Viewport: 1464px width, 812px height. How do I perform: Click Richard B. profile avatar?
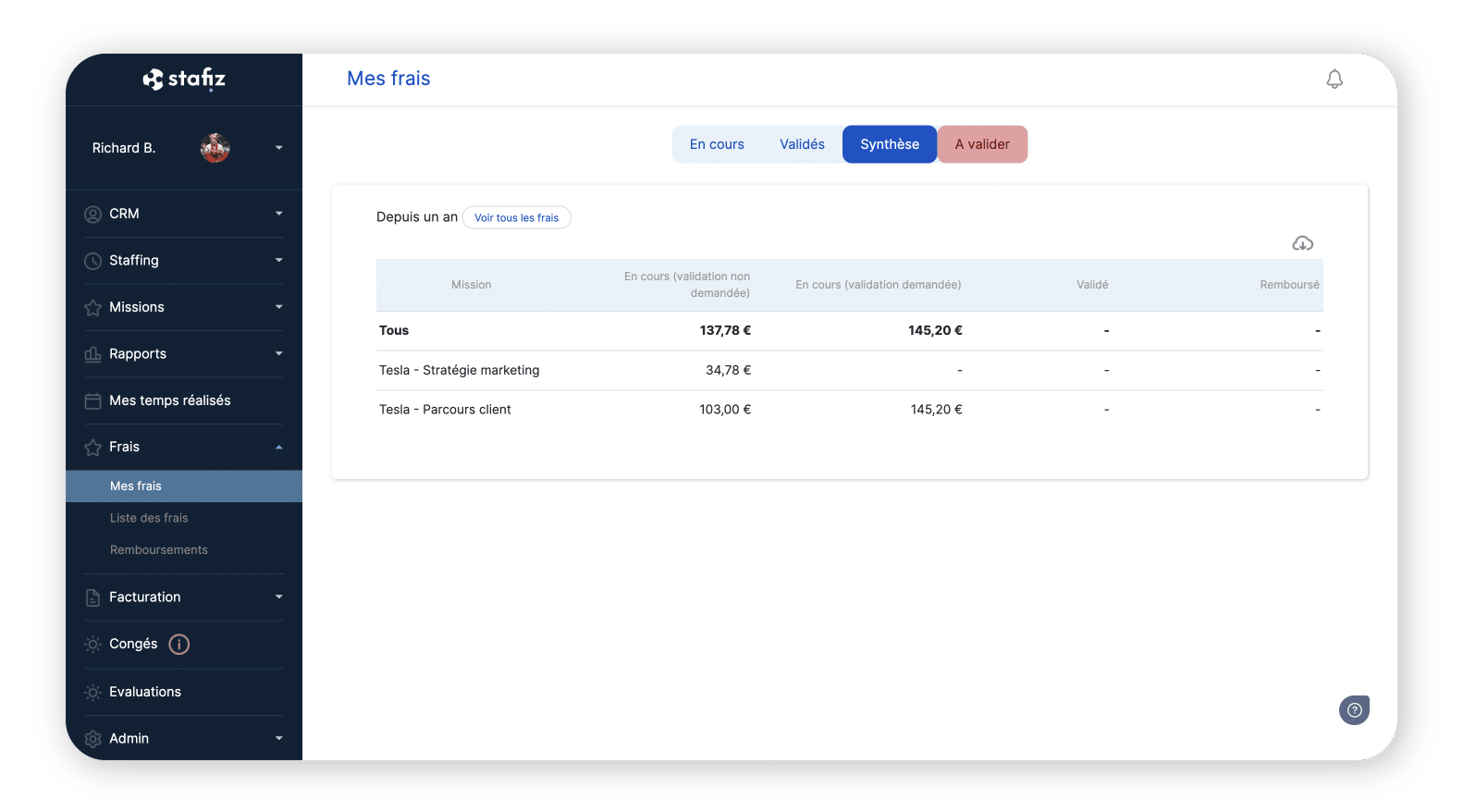click(x=215, y=148)
